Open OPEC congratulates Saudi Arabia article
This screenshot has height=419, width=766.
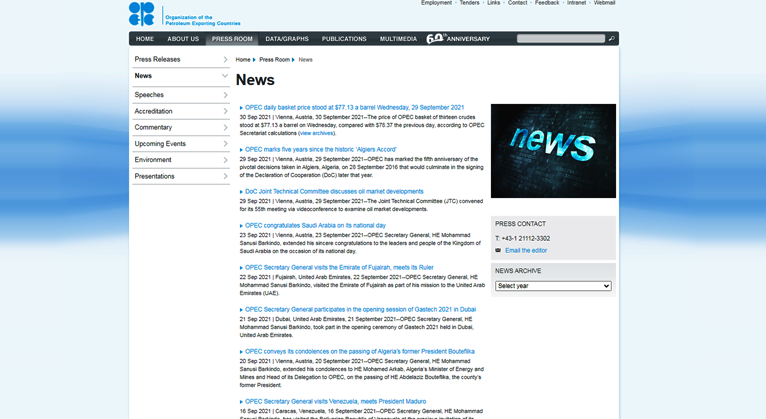[316, 226]
